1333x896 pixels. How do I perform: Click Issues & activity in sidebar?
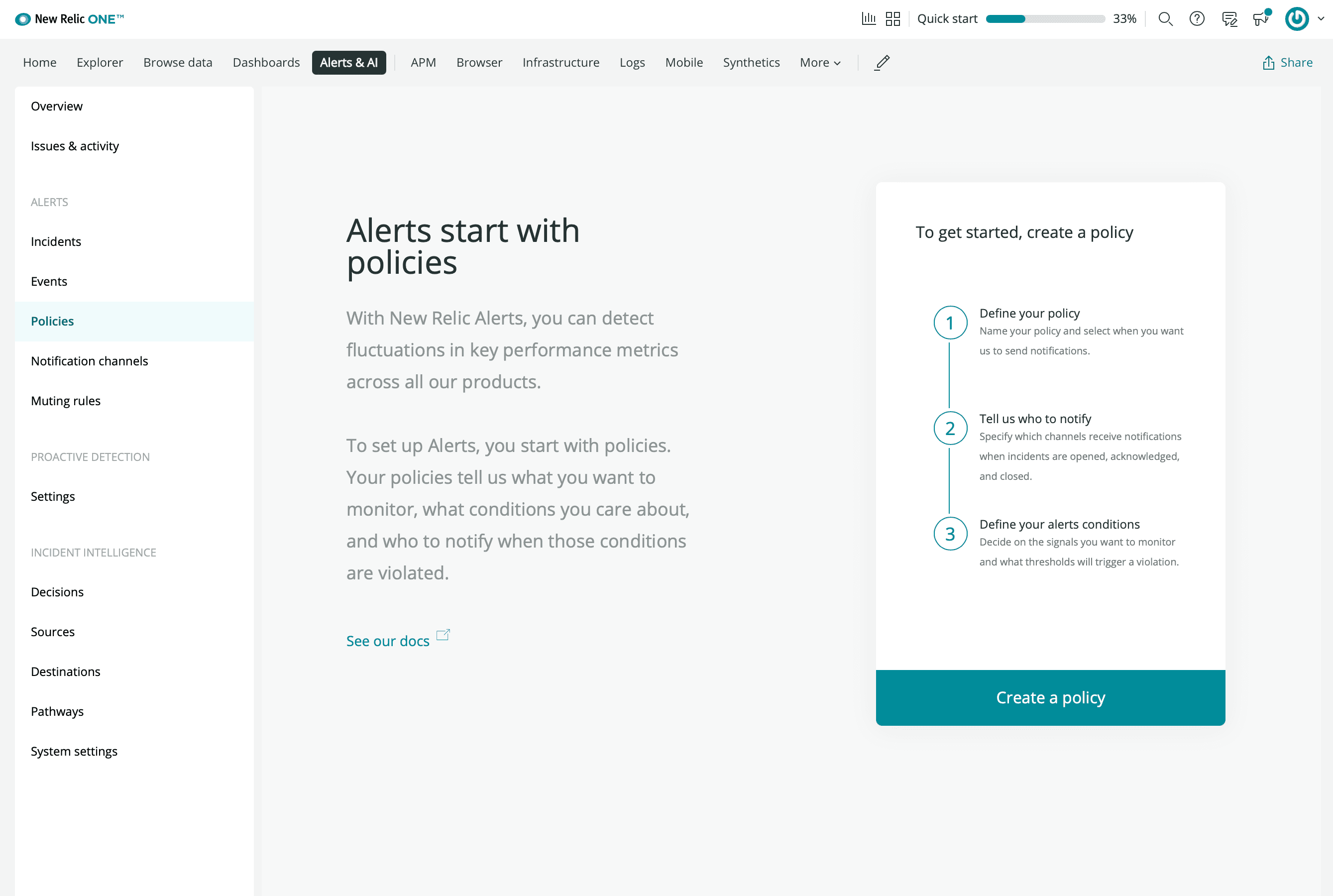coord(75,145)
